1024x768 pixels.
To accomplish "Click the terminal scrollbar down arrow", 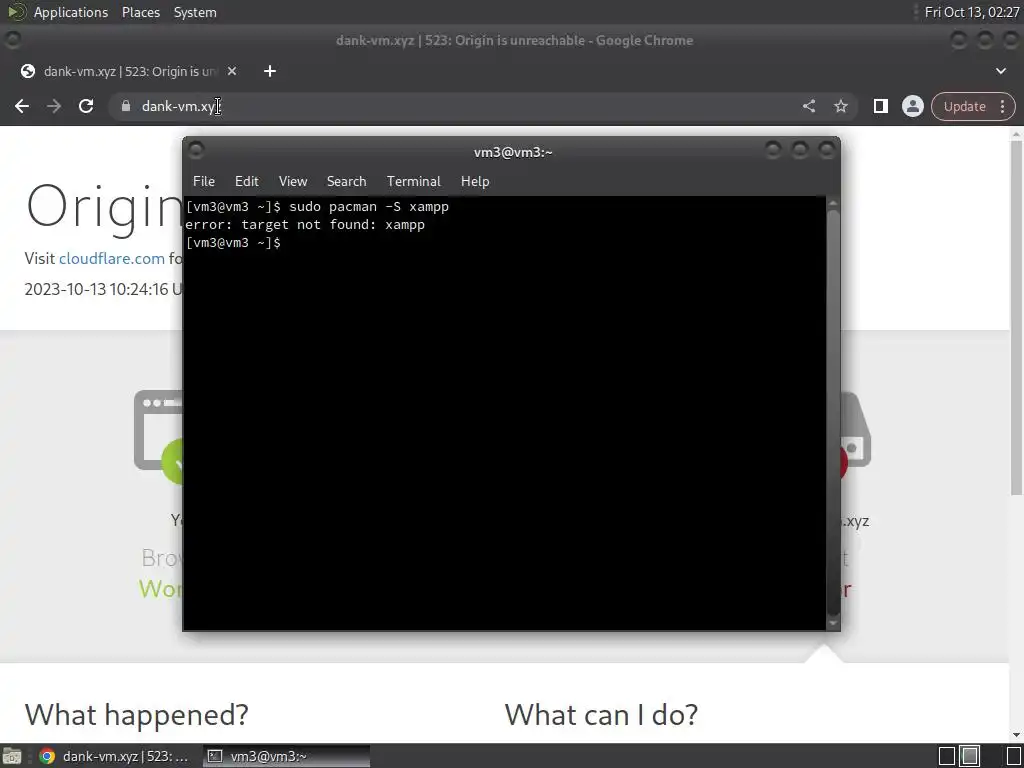I will [x=833, y=624].
